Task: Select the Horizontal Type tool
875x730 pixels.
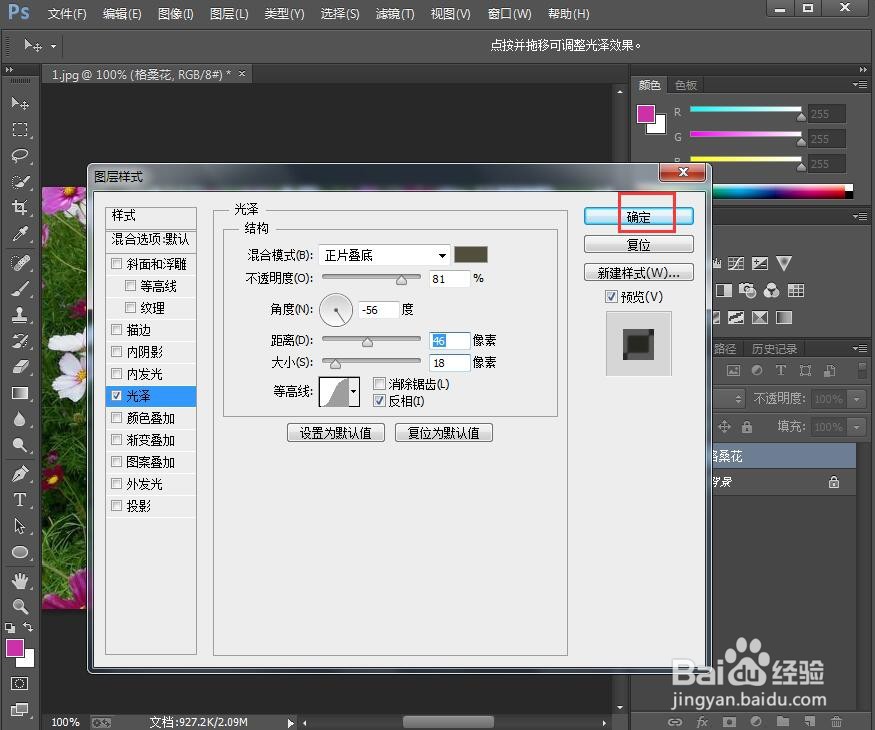Action: tap(20, 500)
